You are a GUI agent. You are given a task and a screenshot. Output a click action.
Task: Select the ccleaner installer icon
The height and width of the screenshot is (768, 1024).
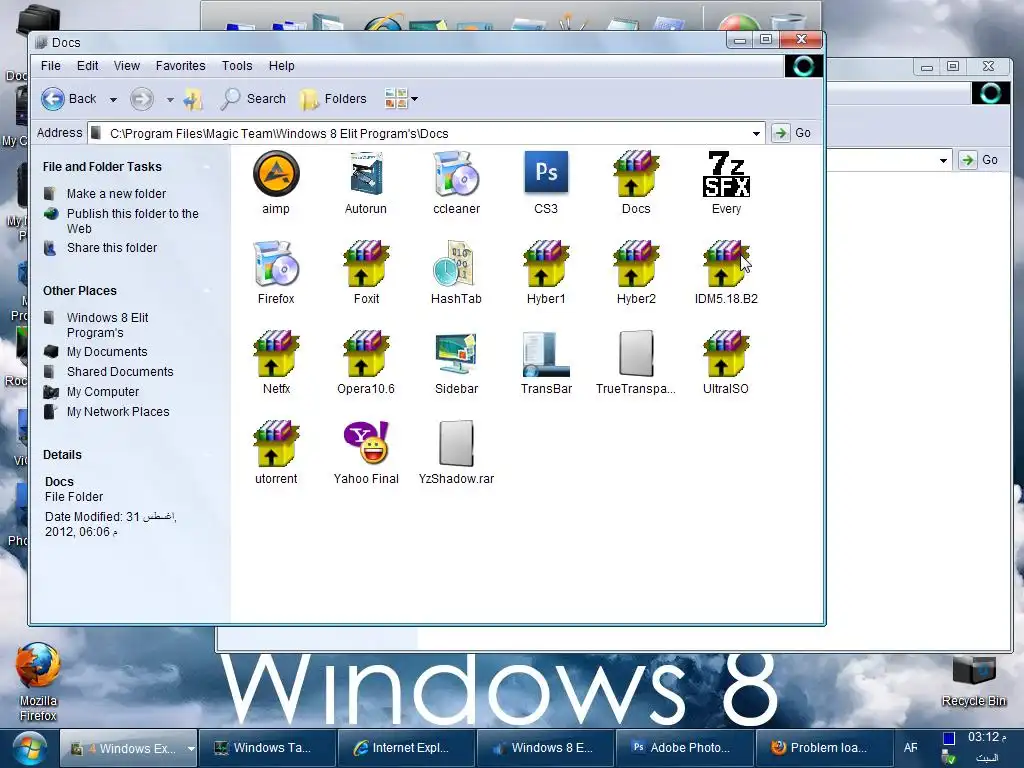click(x=456, y=174)
